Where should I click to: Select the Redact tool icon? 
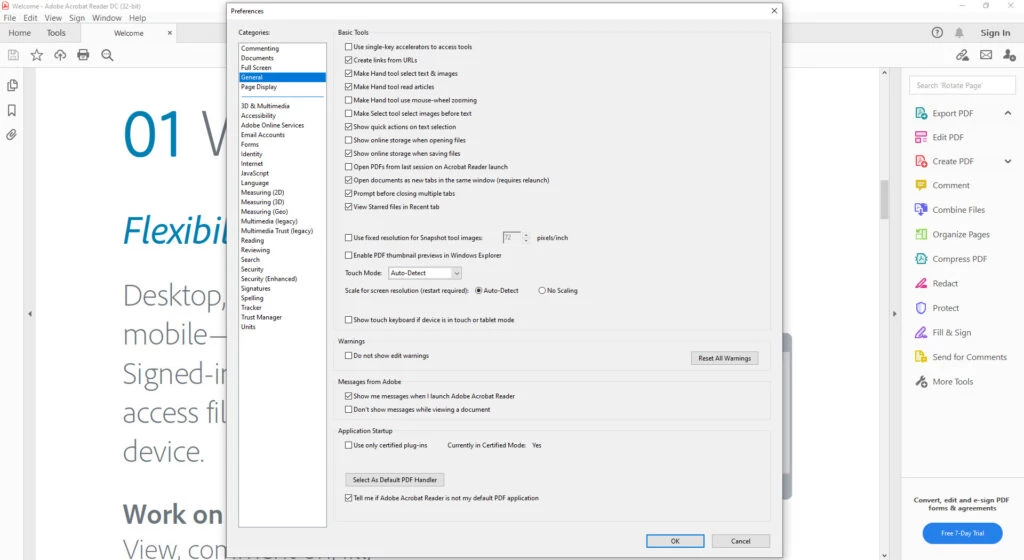tap(921, 283)
